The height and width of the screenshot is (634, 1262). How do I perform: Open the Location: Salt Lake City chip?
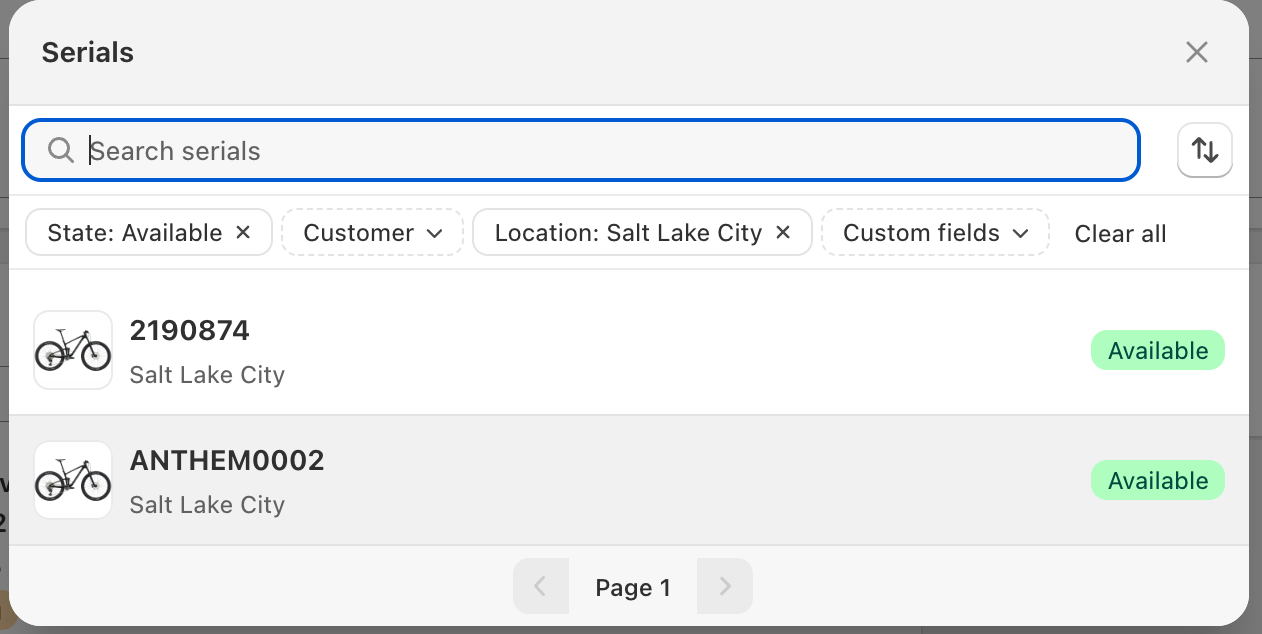click(628, 233)
